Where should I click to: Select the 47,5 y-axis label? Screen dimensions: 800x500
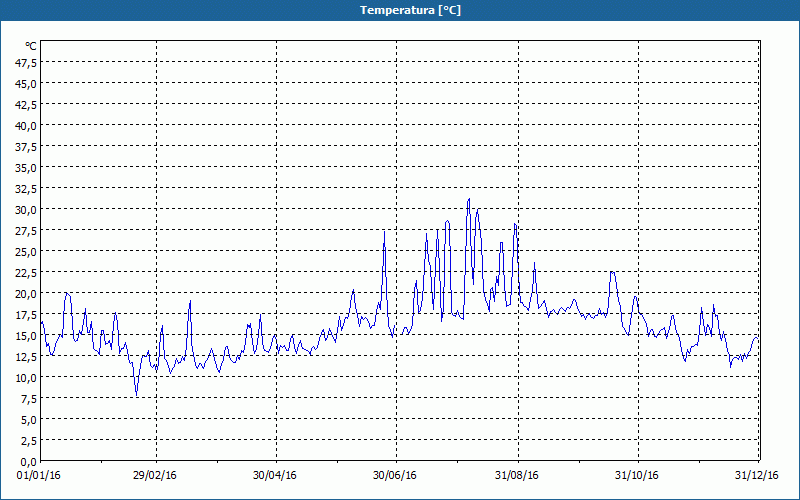coord(26,62)
